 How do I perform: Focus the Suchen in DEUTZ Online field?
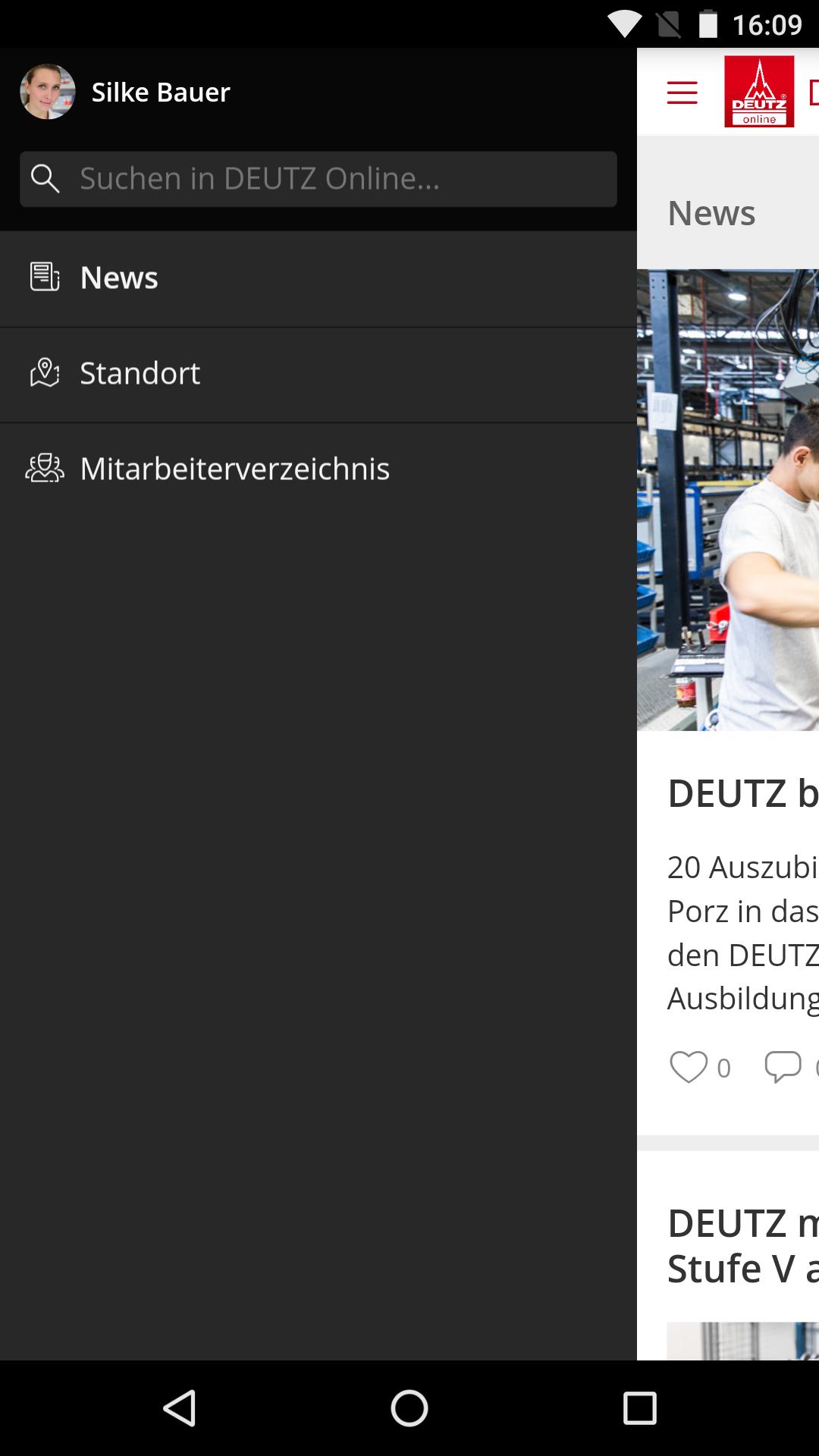318,179
